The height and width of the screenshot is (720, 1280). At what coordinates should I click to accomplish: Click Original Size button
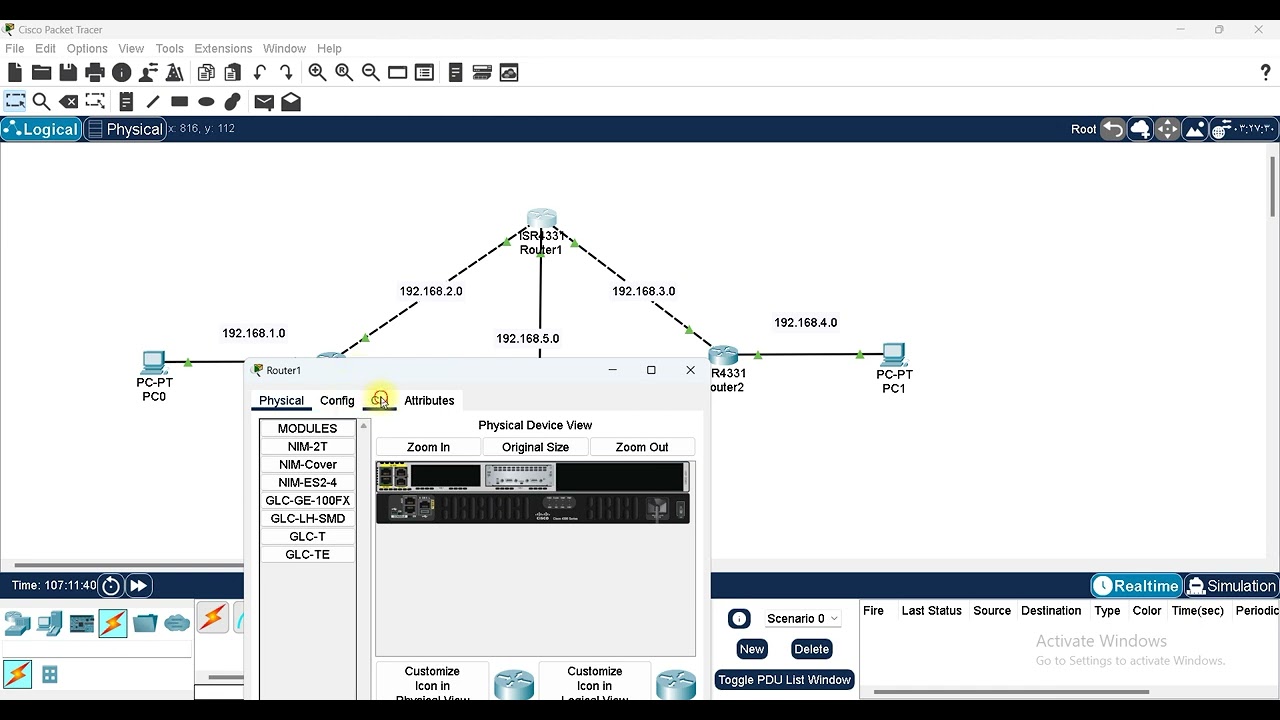535,447
